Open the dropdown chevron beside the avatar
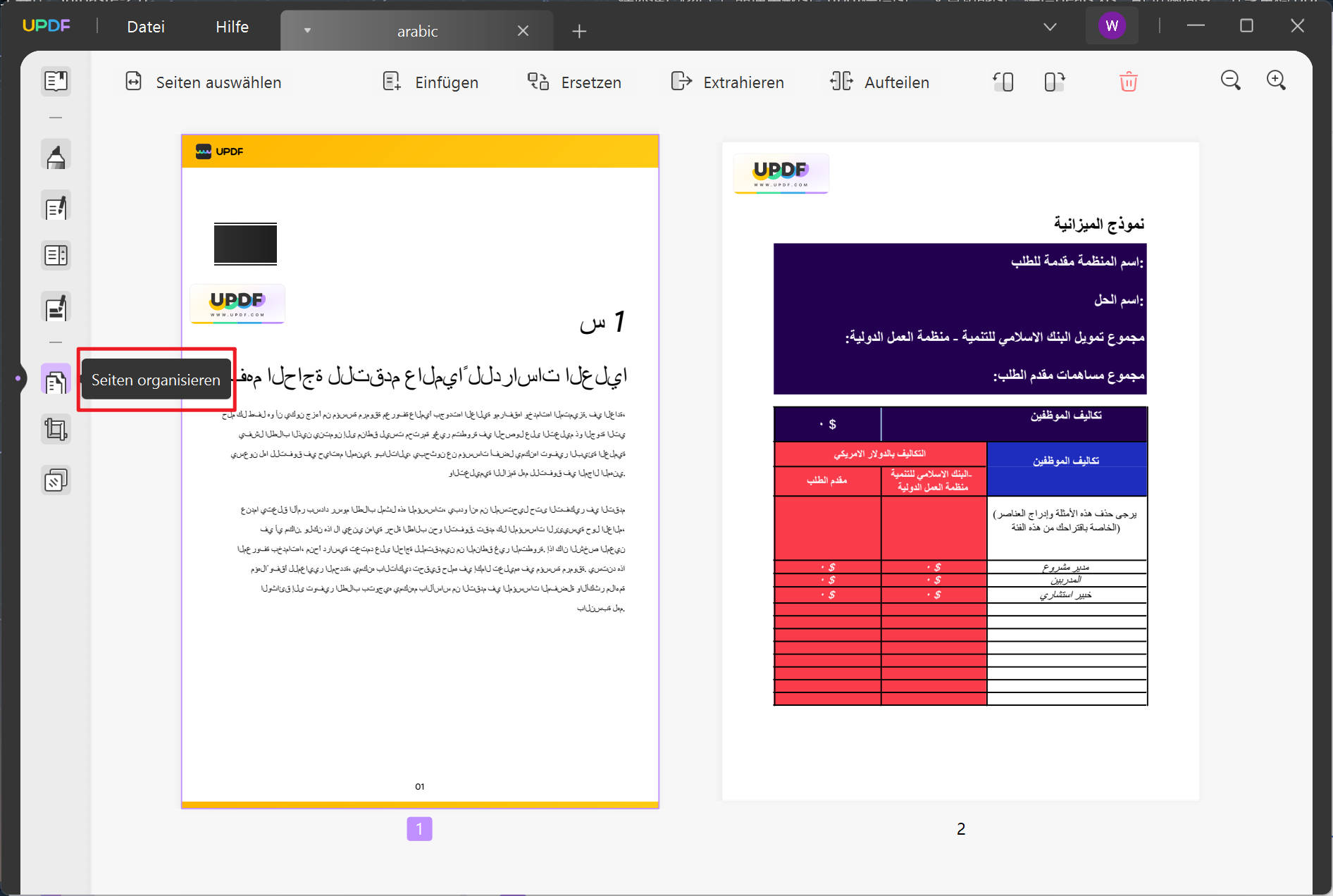This screenshot has height=896, width=1333. [1049, 26]
